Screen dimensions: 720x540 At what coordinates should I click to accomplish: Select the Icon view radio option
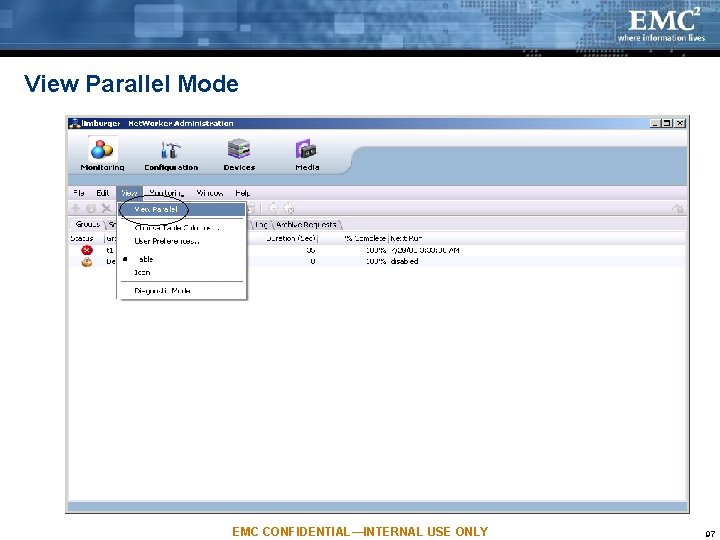tap(182, 273)
